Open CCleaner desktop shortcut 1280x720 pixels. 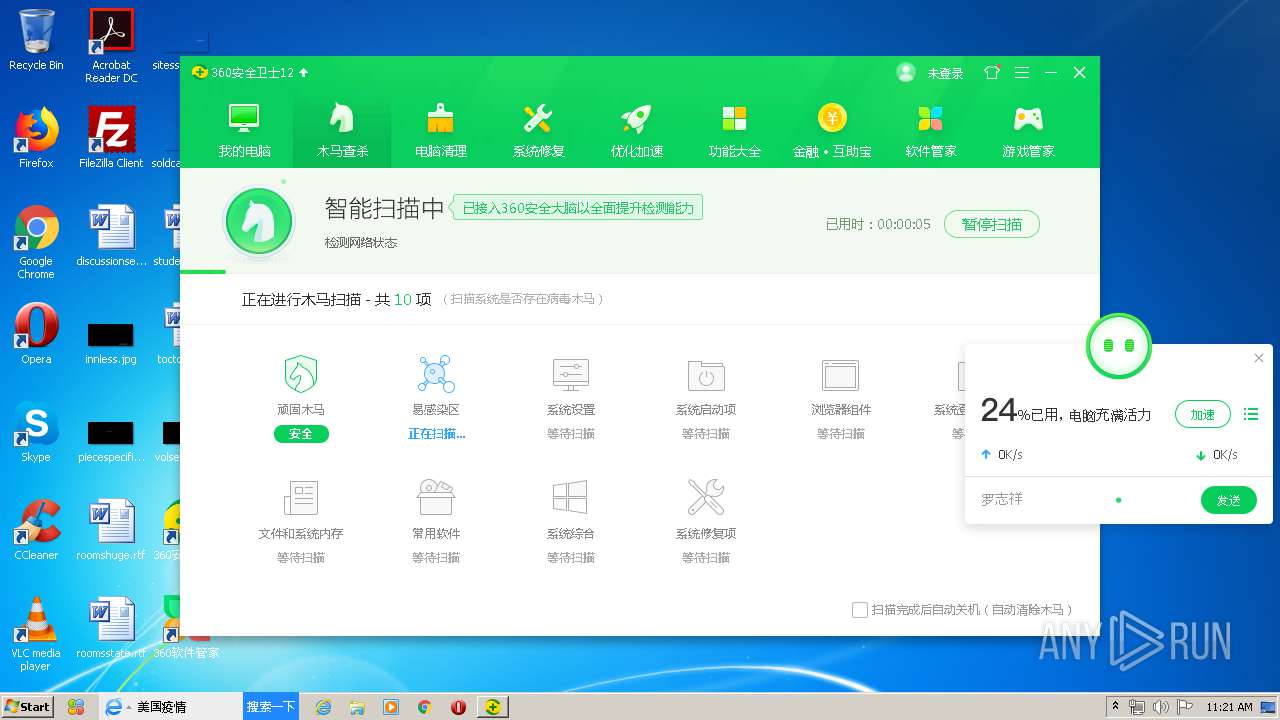pos(36,530)
